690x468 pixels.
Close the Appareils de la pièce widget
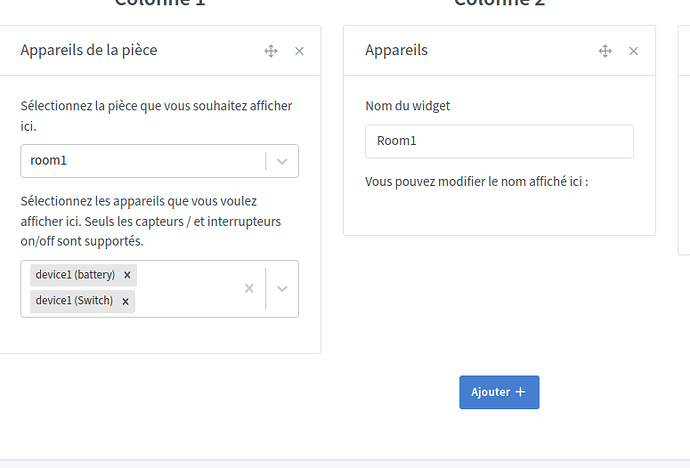[299, 51]
